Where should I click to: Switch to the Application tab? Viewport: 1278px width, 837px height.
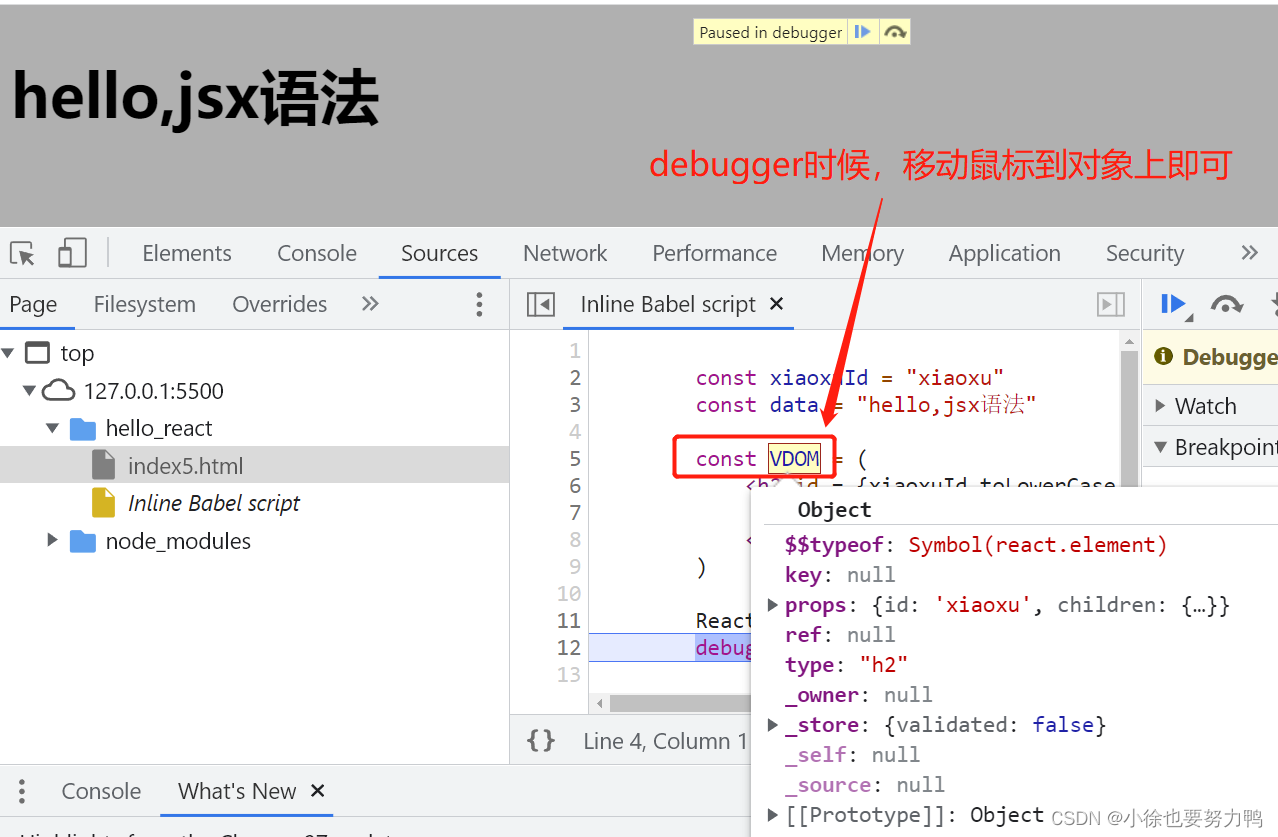1005,253
